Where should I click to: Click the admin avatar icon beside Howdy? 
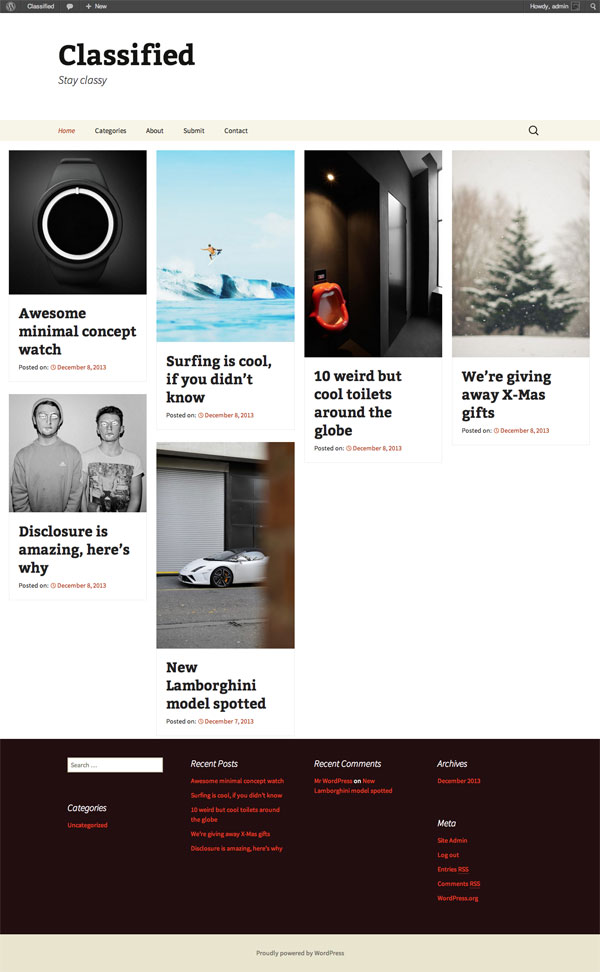coord(576,6)
